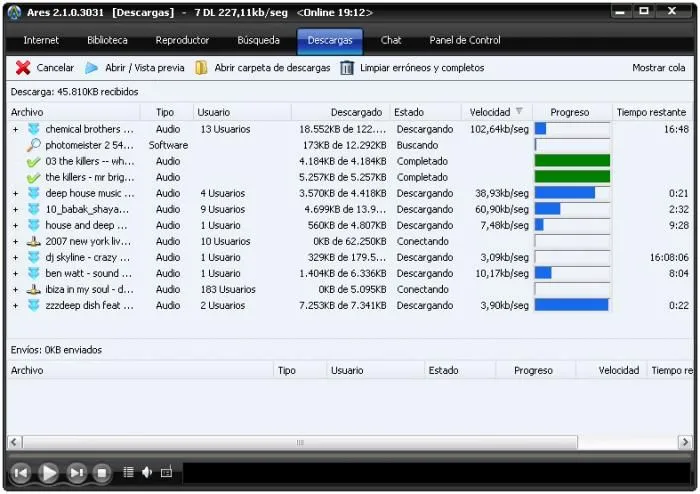Open the Panel de Control tab

[x=463, y=41]
